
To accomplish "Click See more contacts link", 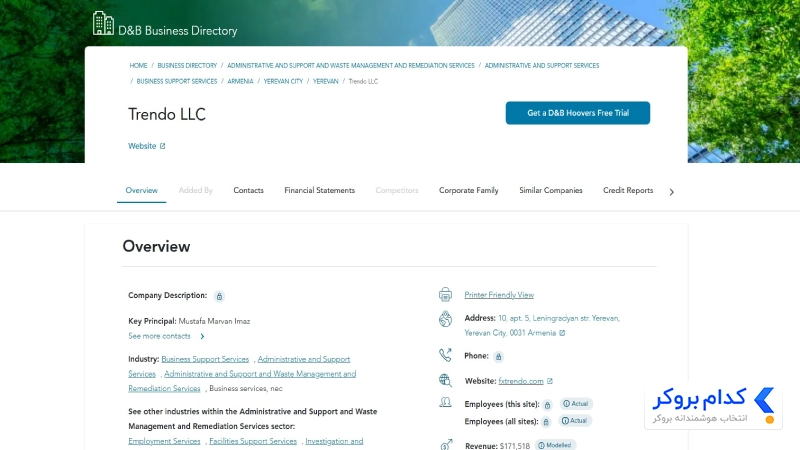I will click(x=159, y=336).
